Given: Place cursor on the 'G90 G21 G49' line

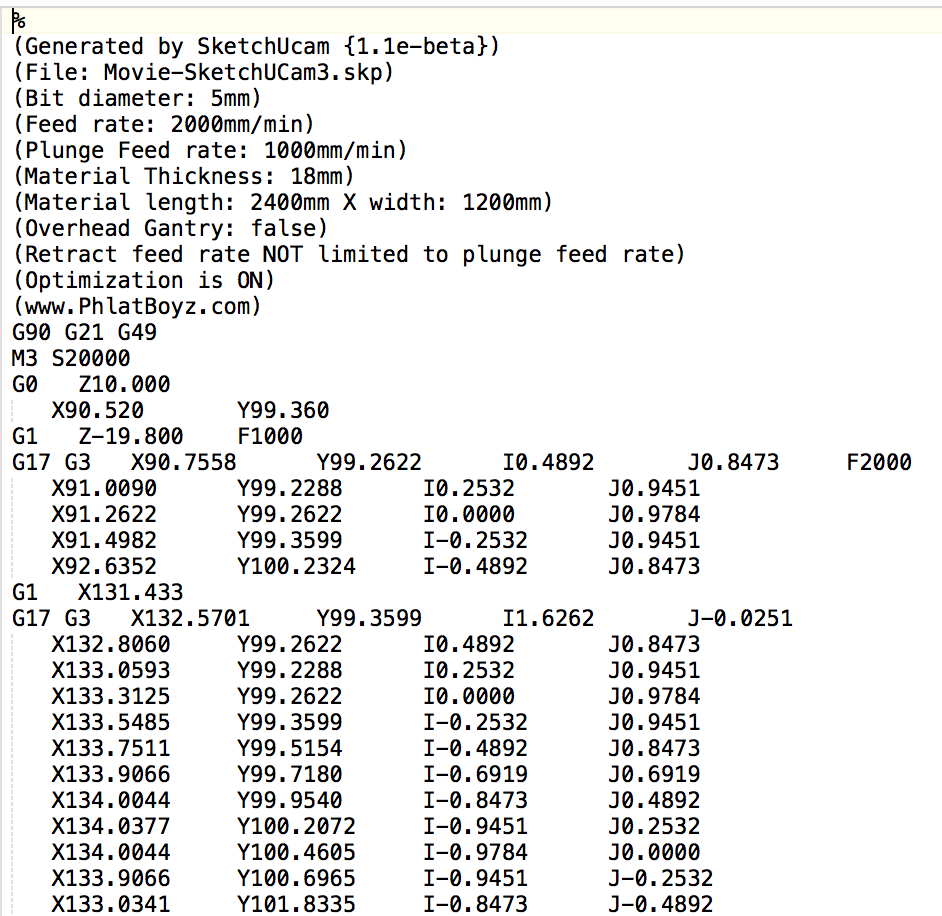Looking at the screenshot, I should coord(84,332).
